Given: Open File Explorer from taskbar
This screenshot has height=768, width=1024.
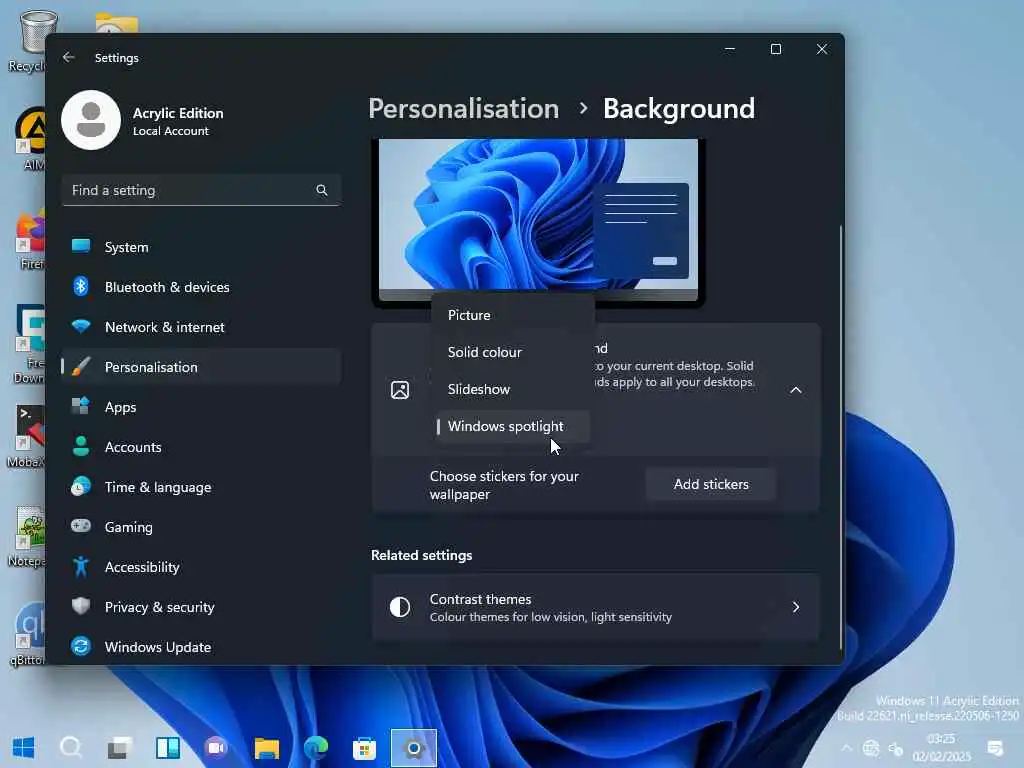Looking at the screenshot, I should tap(266, 748).
